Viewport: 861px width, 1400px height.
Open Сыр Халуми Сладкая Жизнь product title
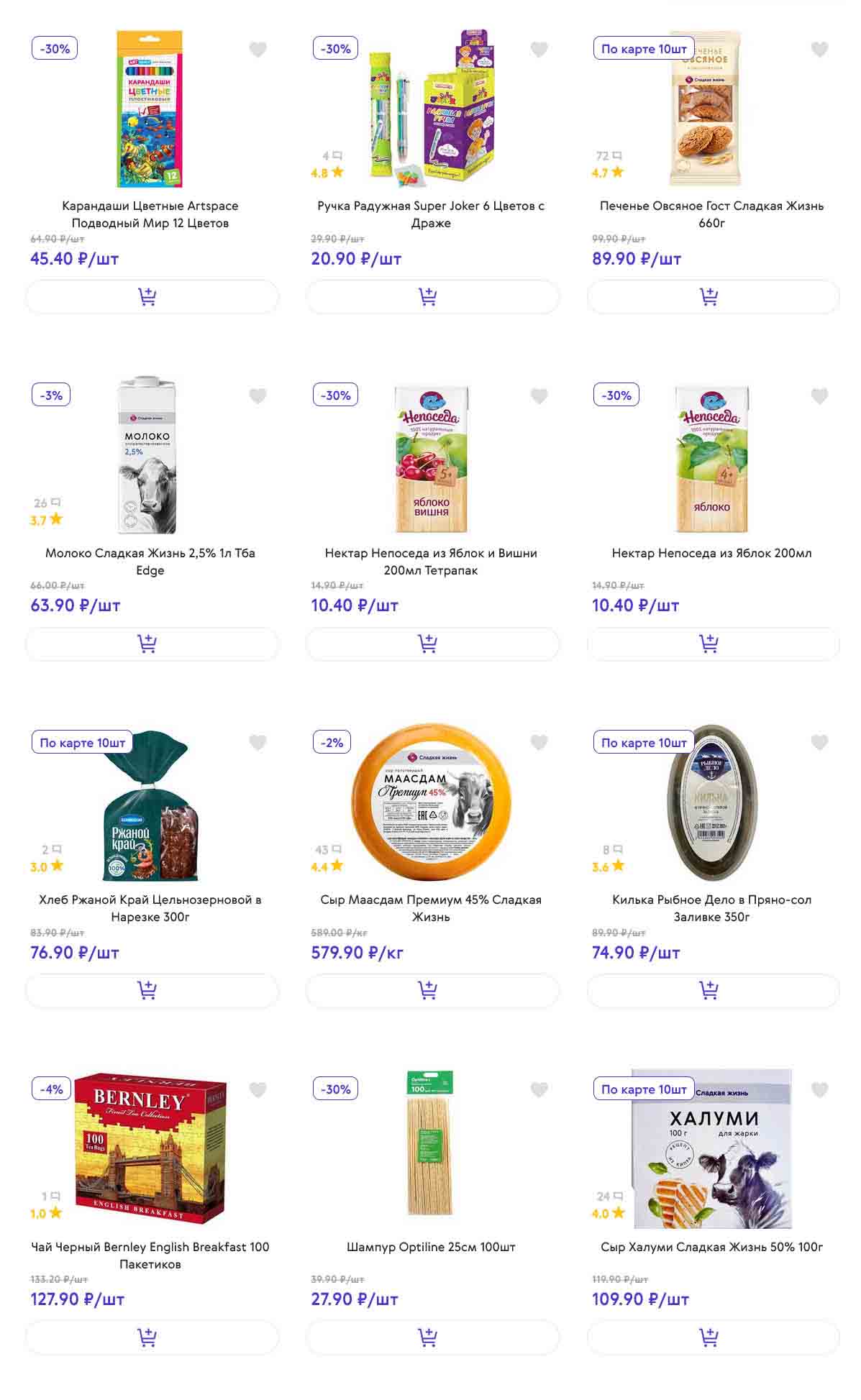click(x=711, y=1247)
